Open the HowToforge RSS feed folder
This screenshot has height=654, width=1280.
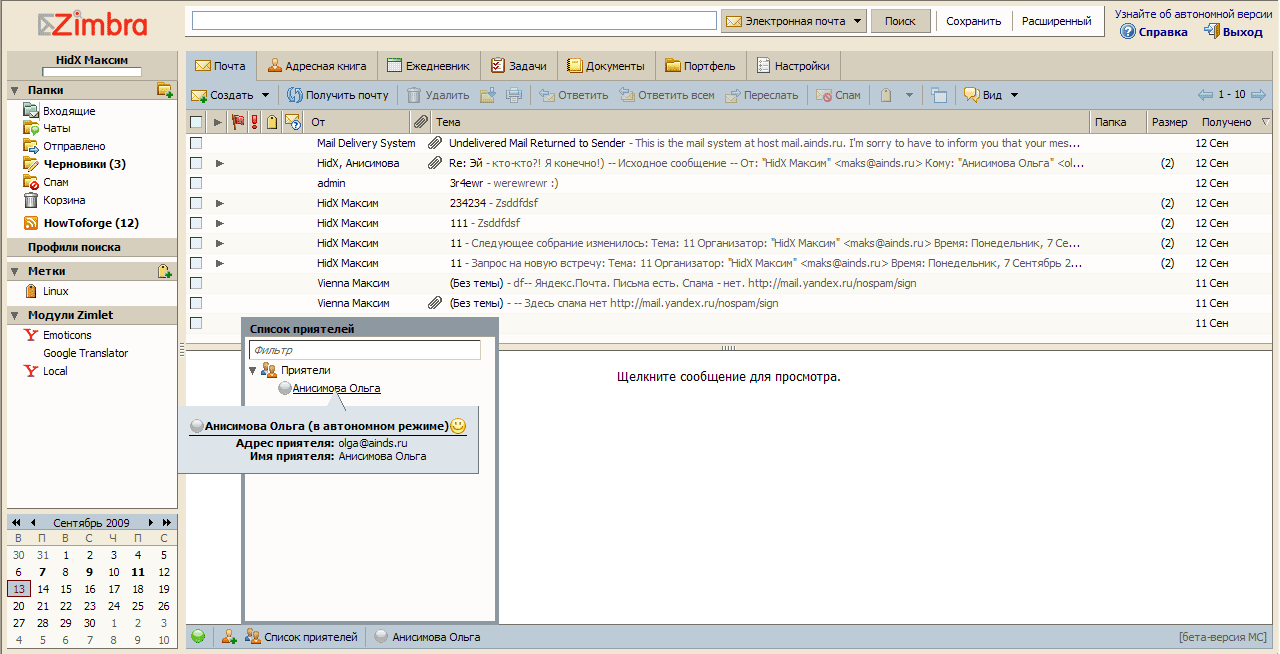coord(90,223)
